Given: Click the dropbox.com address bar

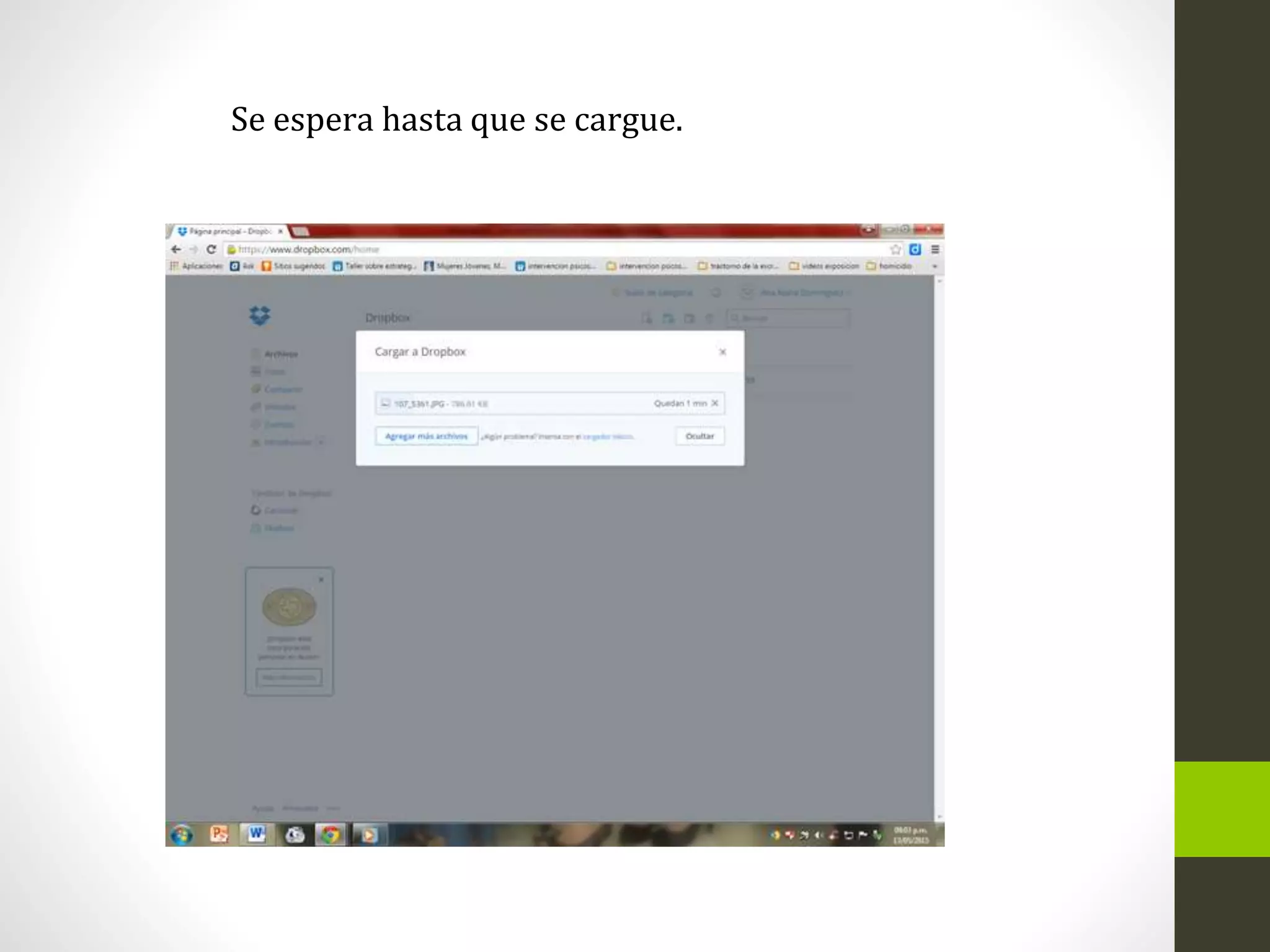Looking at the screenshot, I should click(x=558, y=249).
